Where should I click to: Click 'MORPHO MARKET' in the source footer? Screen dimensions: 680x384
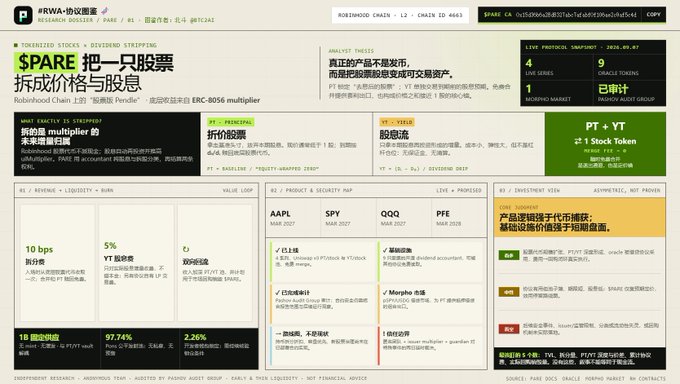(605, 378)
